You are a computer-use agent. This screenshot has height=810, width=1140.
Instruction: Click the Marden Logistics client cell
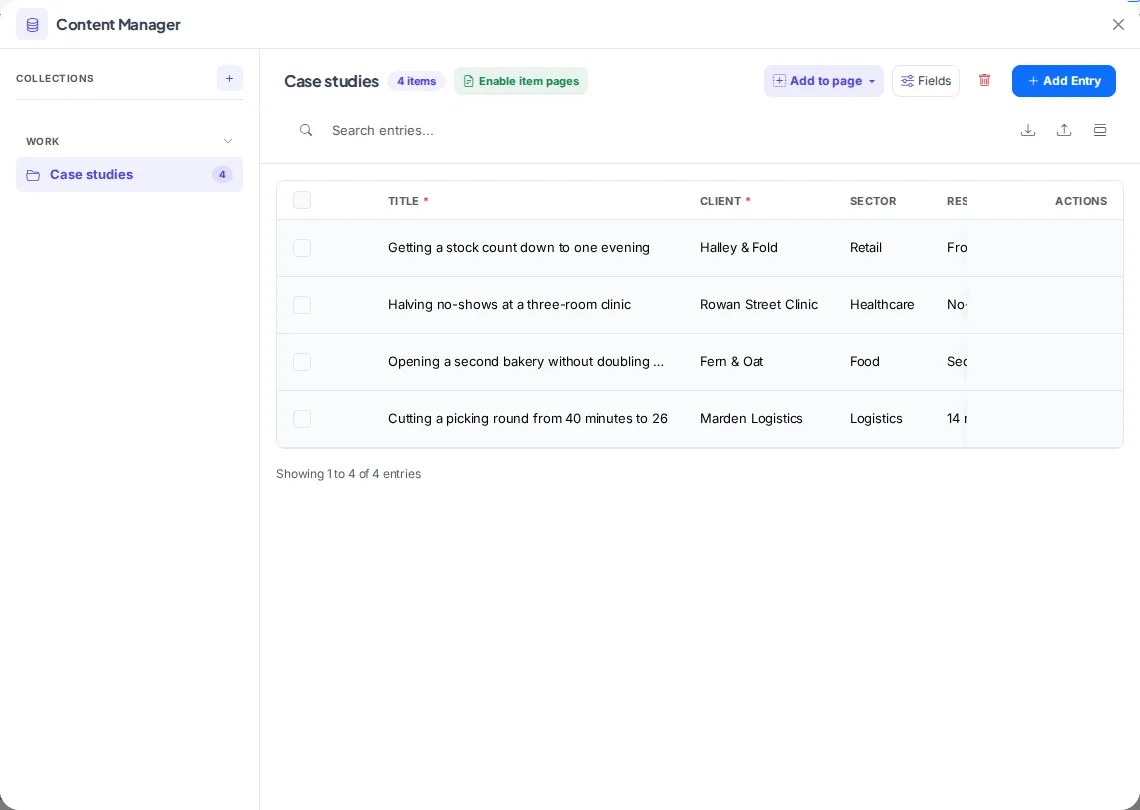751,418
